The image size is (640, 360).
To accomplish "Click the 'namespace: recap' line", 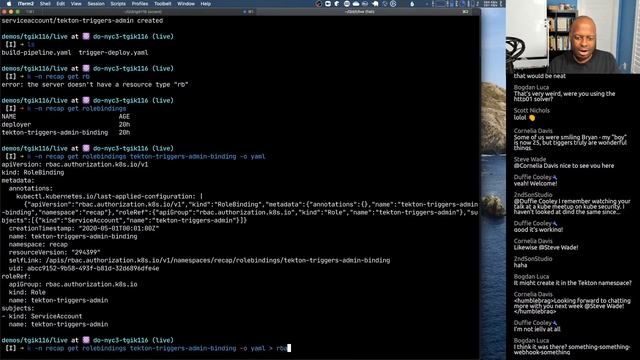I will [x=38, y=244].
